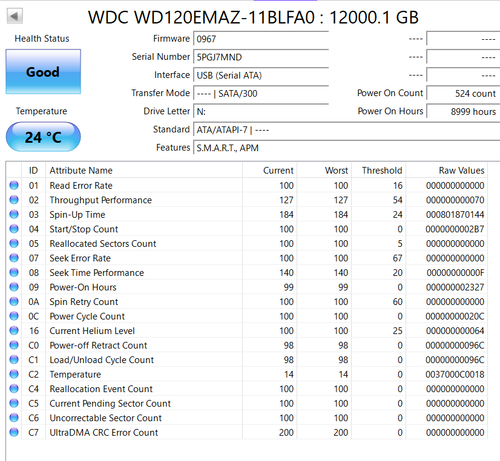Select the Drive Letter field N:
The width and height of the screenshot is (500, 461).
(261, 111)
